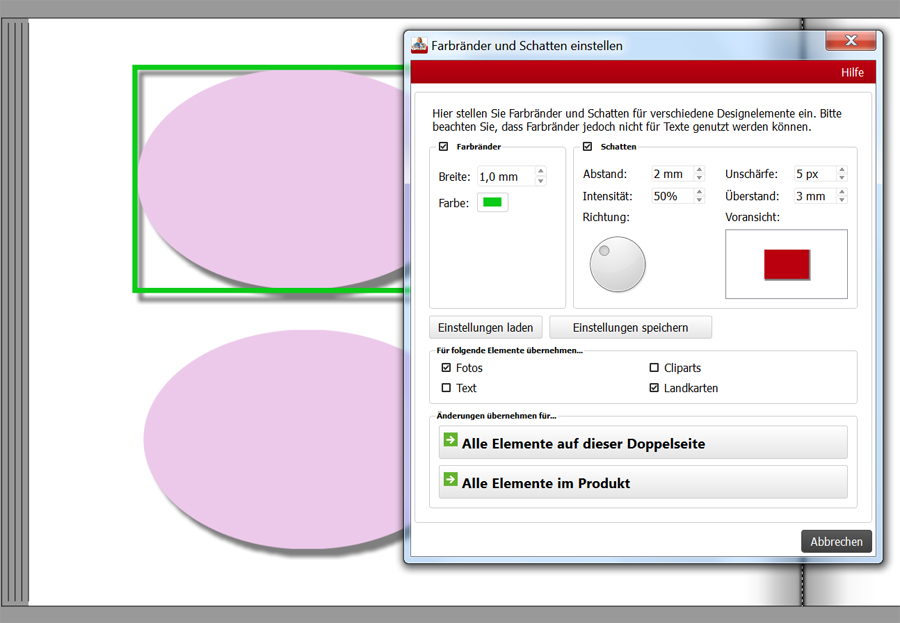The width and height of the screenshot is (900, 623).
Task: Decrease Abstand with down arrow
Action: [x=699, y=177]
